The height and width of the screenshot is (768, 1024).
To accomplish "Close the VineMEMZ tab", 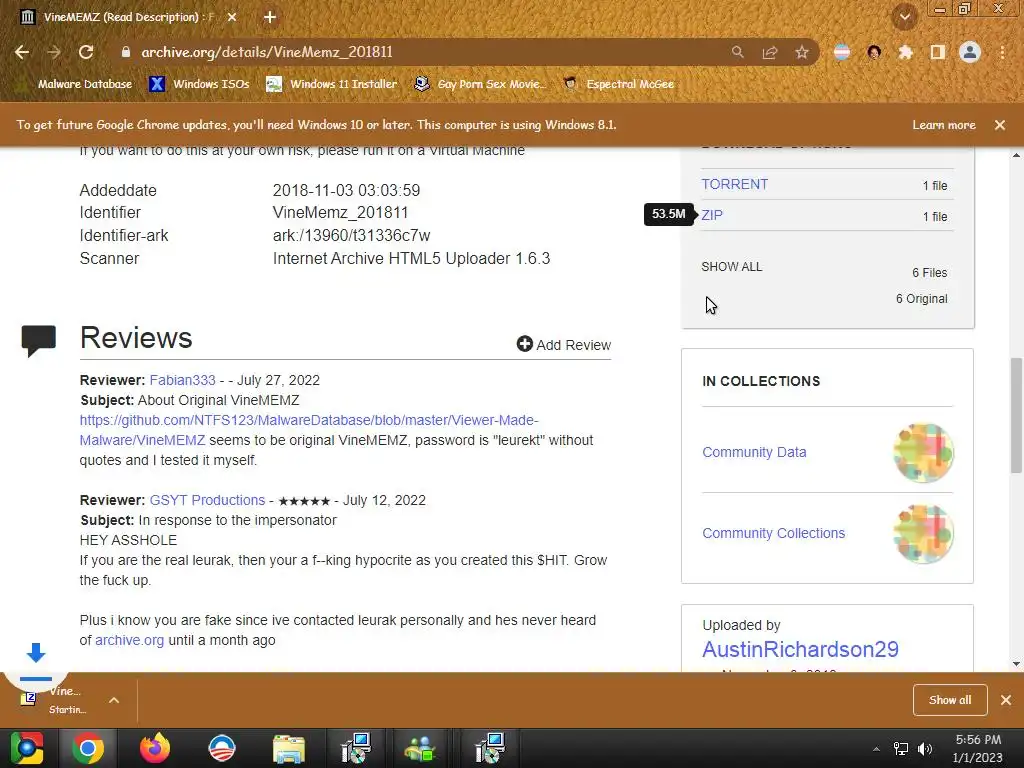I will [232, 17].
